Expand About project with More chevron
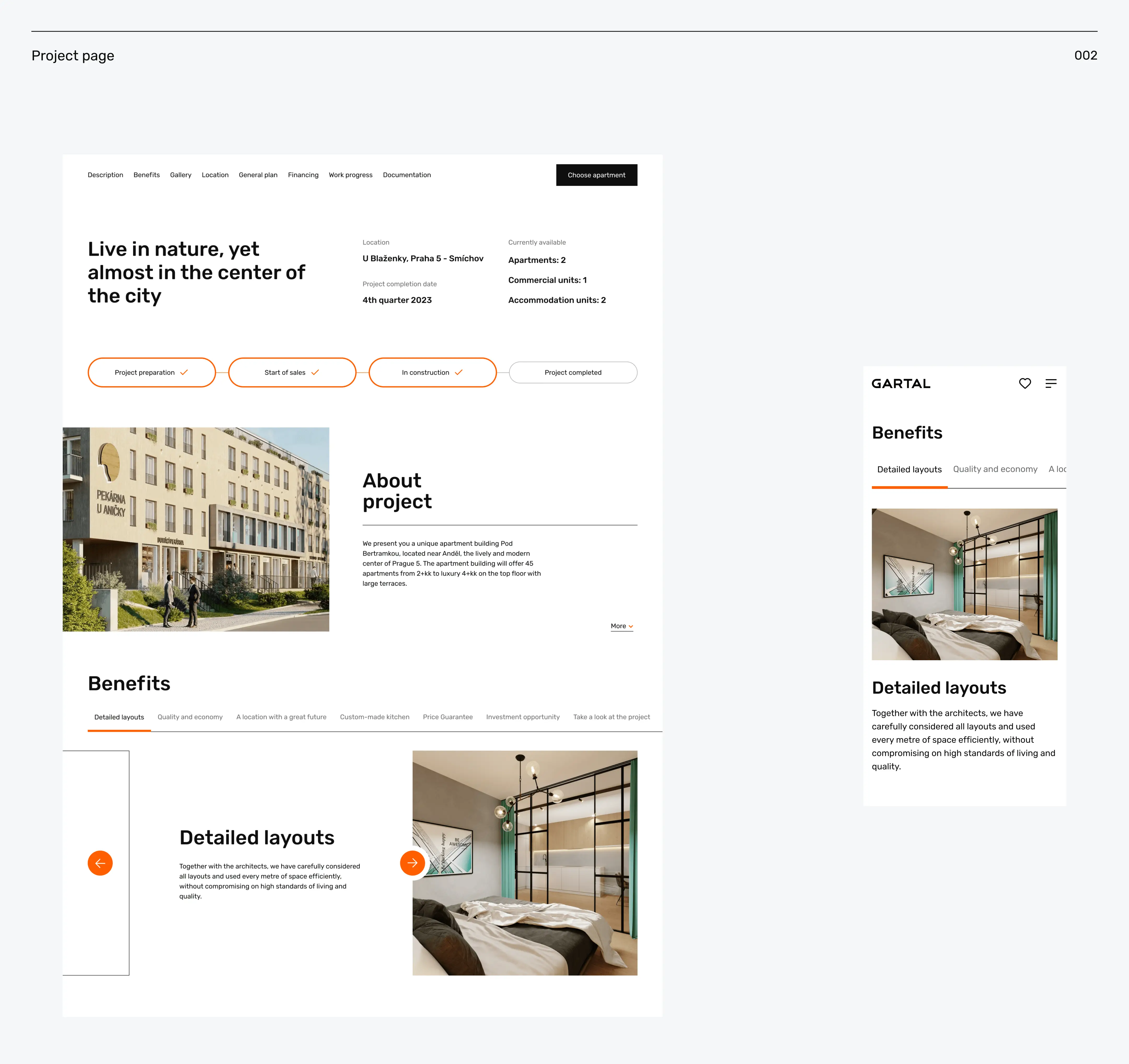Image resolution: width=1129 pixels, height=1064 pixels. (621, 626)
